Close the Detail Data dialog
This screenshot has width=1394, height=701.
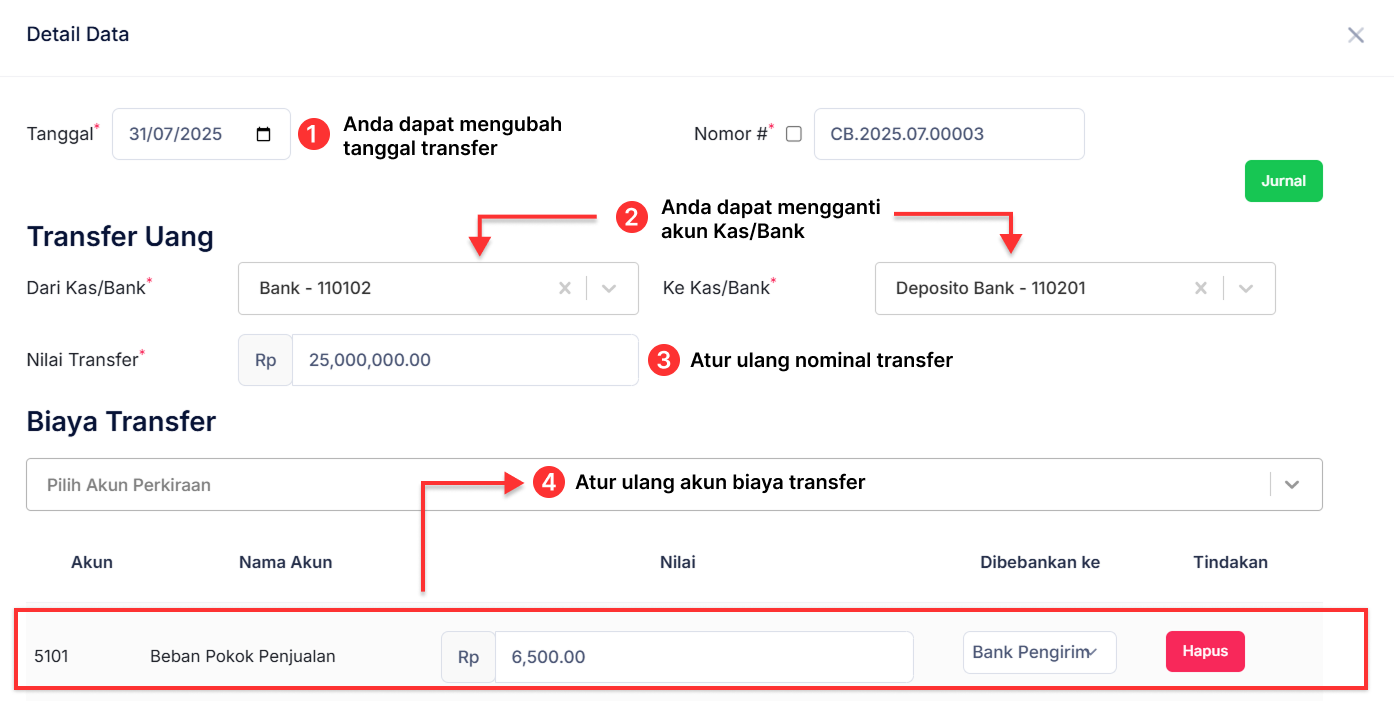pyautogui.click(x=1355, y=34)
